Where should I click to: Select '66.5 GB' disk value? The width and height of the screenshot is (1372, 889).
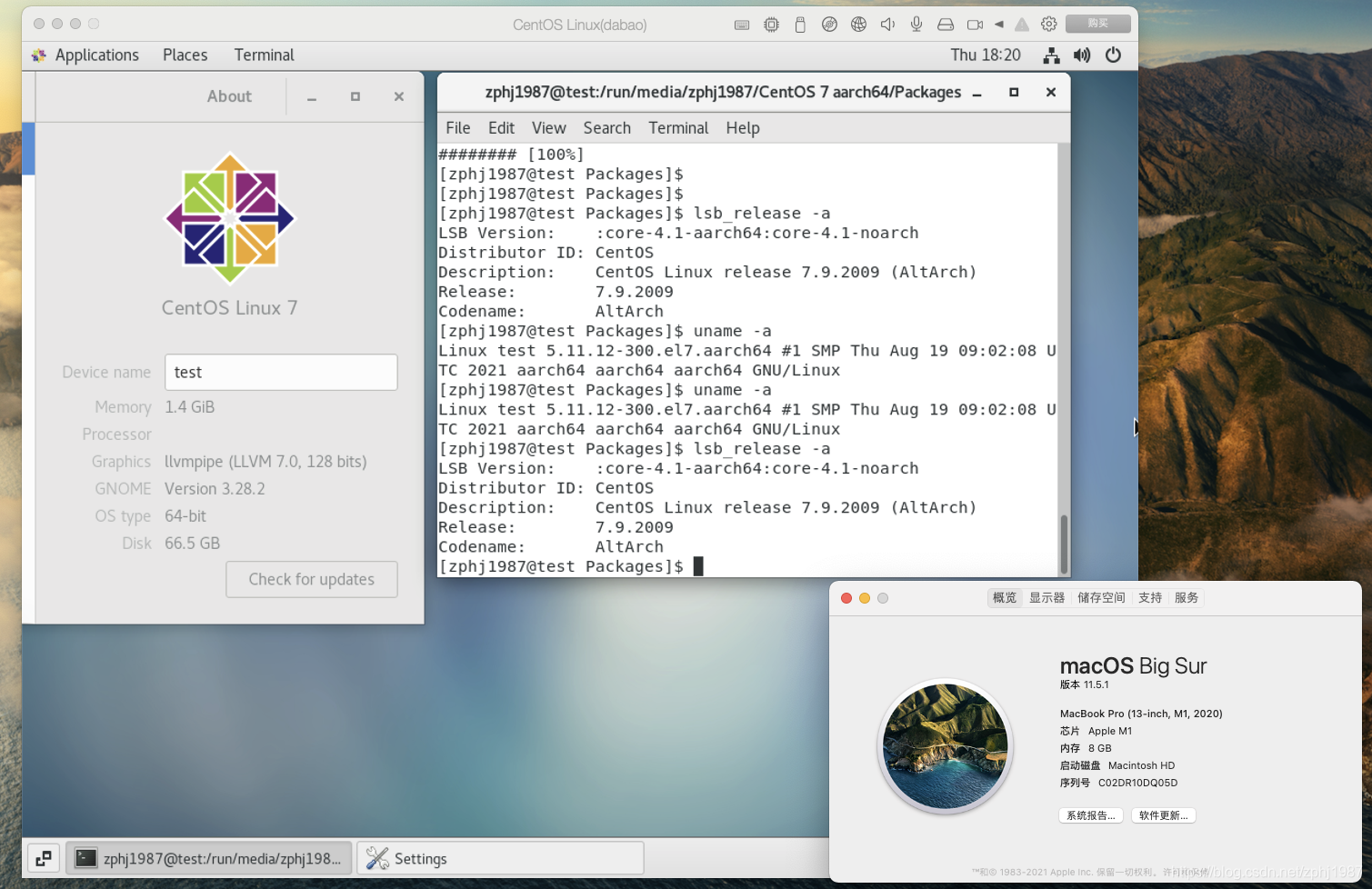192,544
